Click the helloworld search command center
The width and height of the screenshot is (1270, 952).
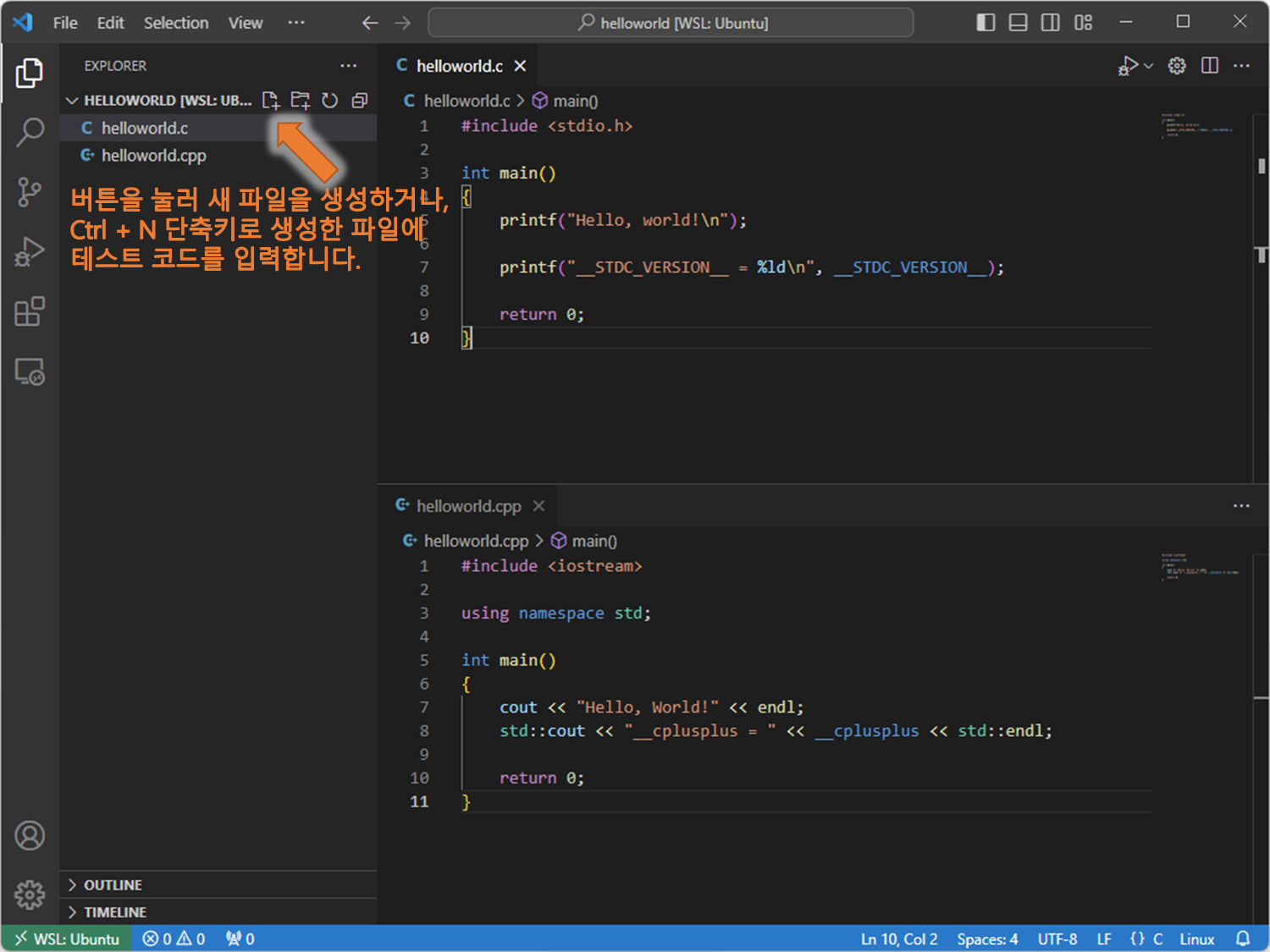tap(671, 23)
